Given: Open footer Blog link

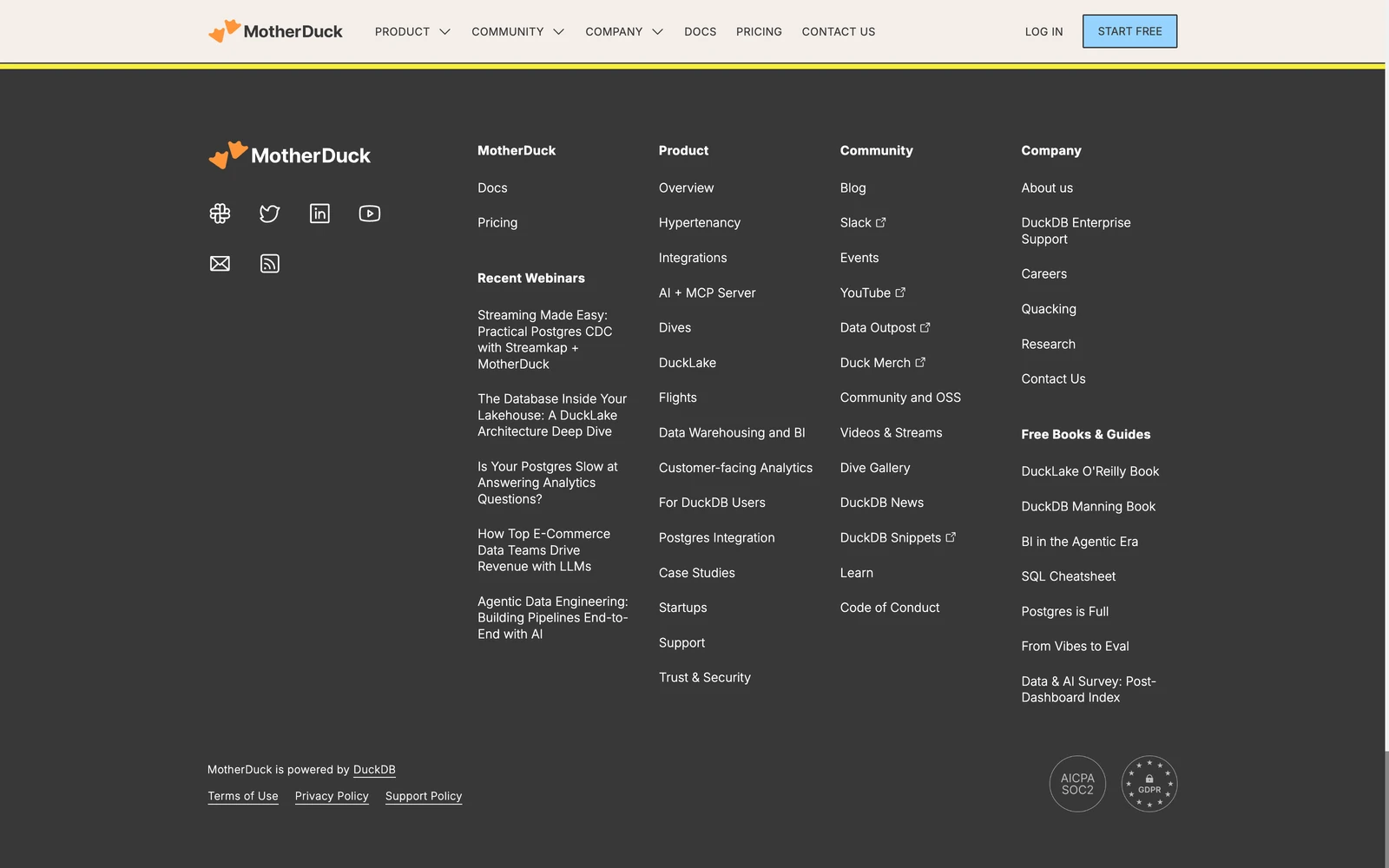Looking at the screenshot, I should pyautogui.click(x=853, y=187).
